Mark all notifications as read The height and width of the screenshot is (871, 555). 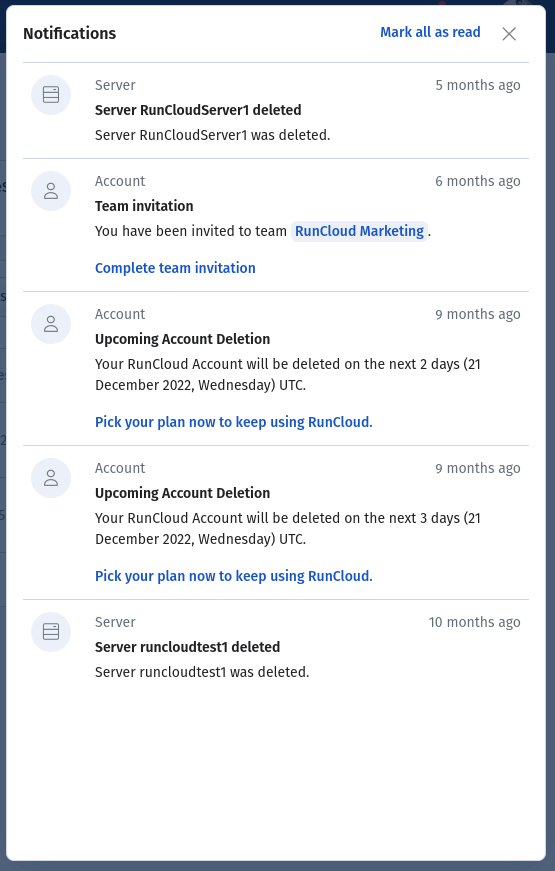(x=430, y=32)
